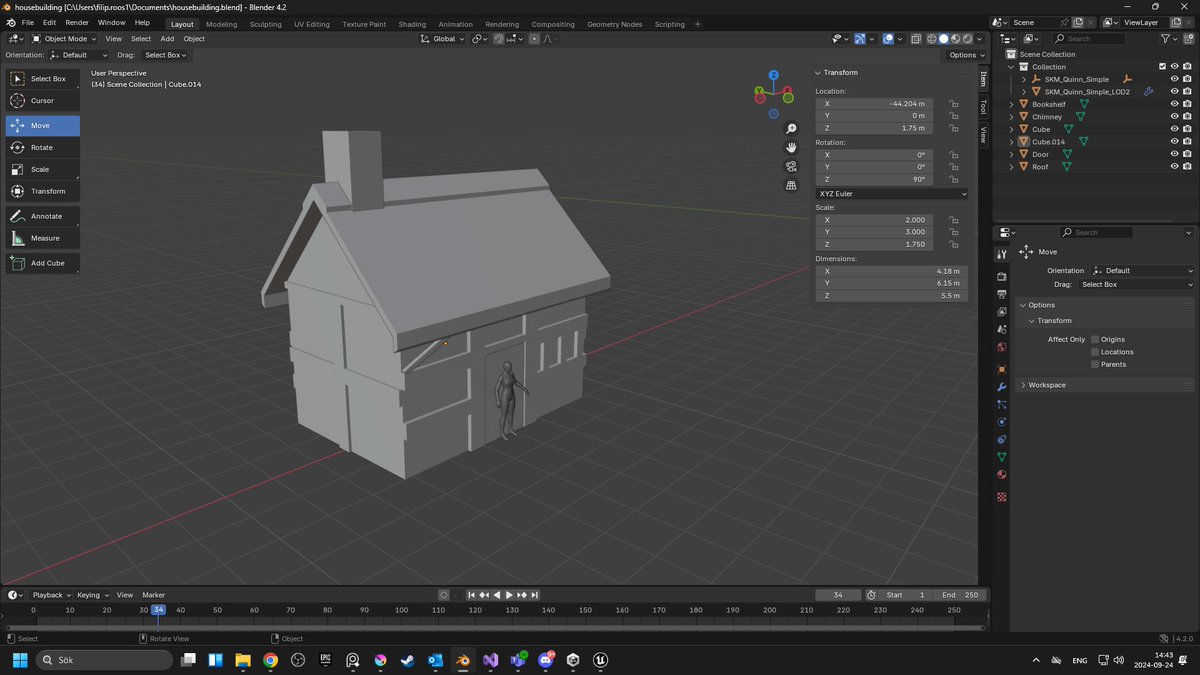Screen dimensions: 1200x675
Task: Lock the Location X value
Action: pyautogui.click(x=954, y=103)
